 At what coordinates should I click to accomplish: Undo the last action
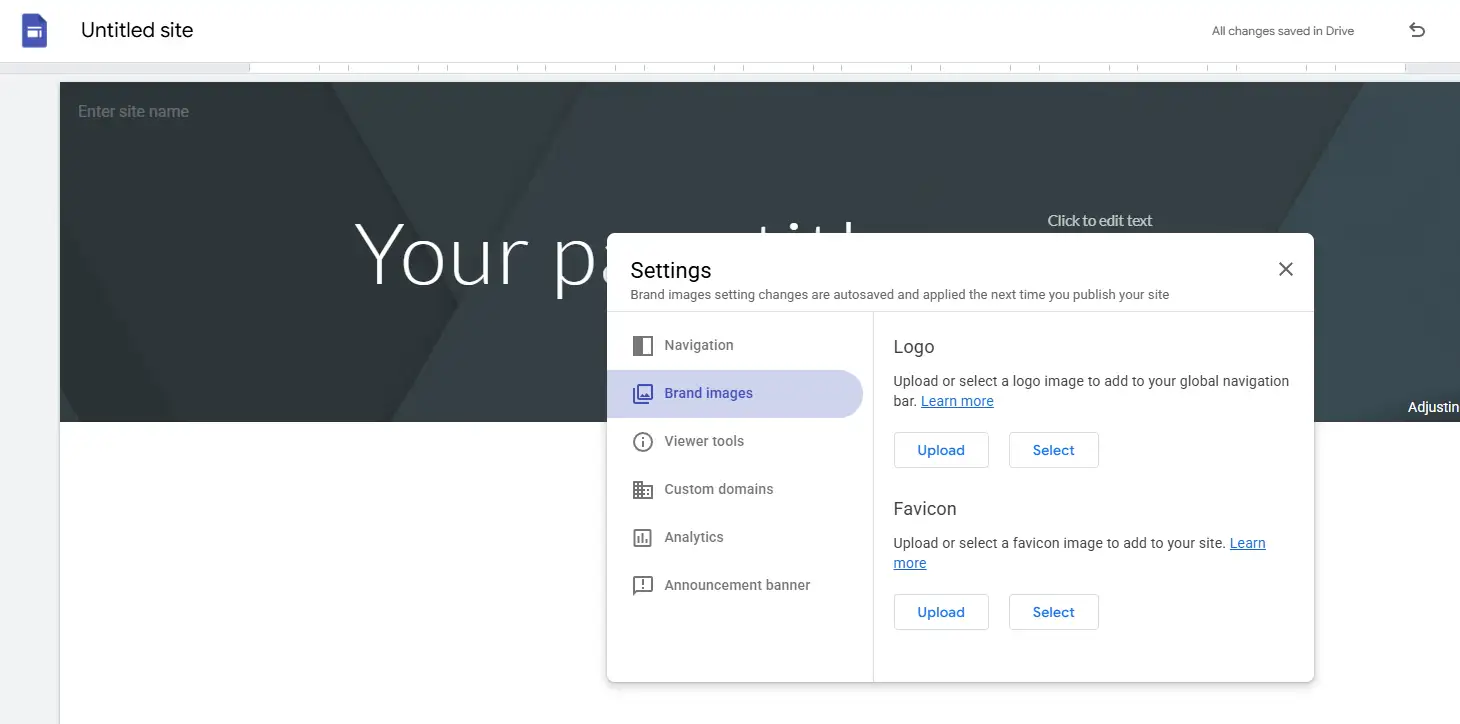click(1416, 30)
